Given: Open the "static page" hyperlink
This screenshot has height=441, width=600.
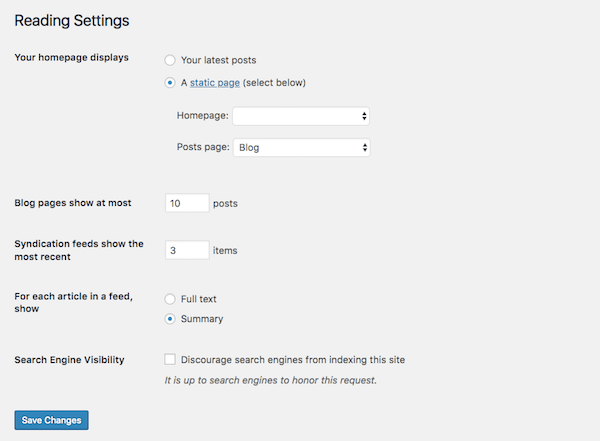Looking at the screenshot, I should [214, 83].
